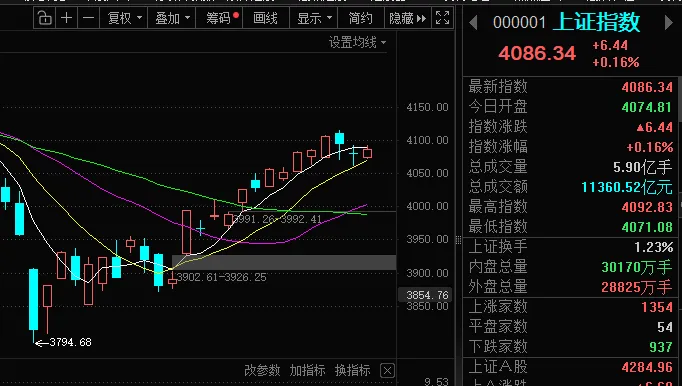Click the stock code 000001

tap(519, 23)
